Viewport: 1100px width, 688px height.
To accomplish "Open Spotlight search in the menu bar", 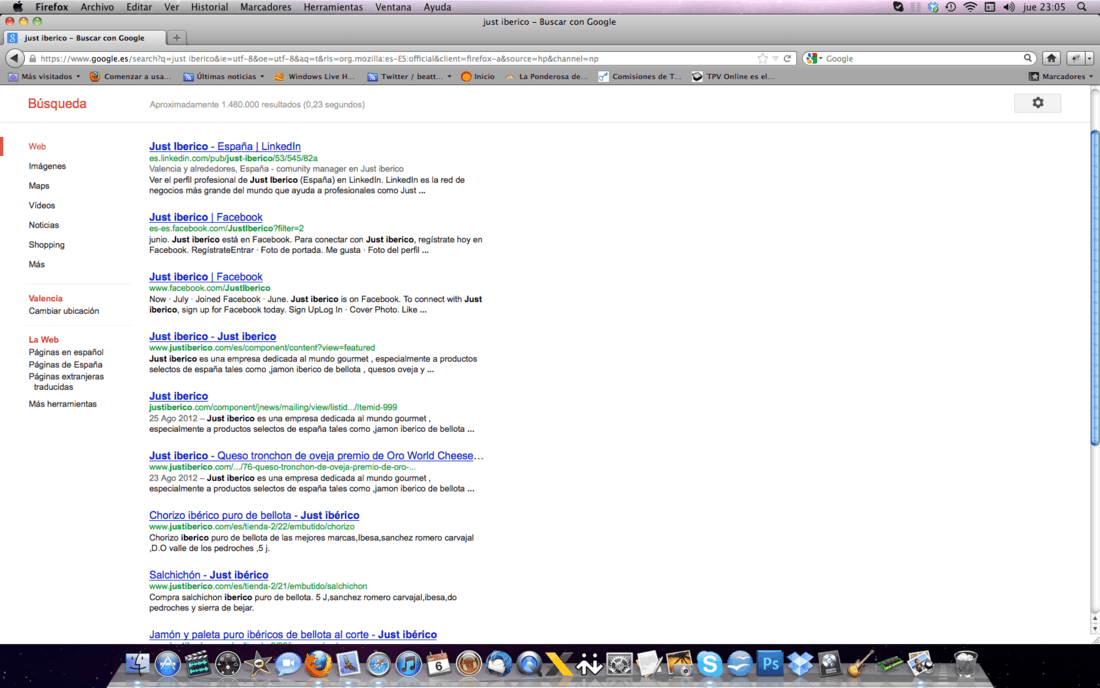I will 1082,7.
